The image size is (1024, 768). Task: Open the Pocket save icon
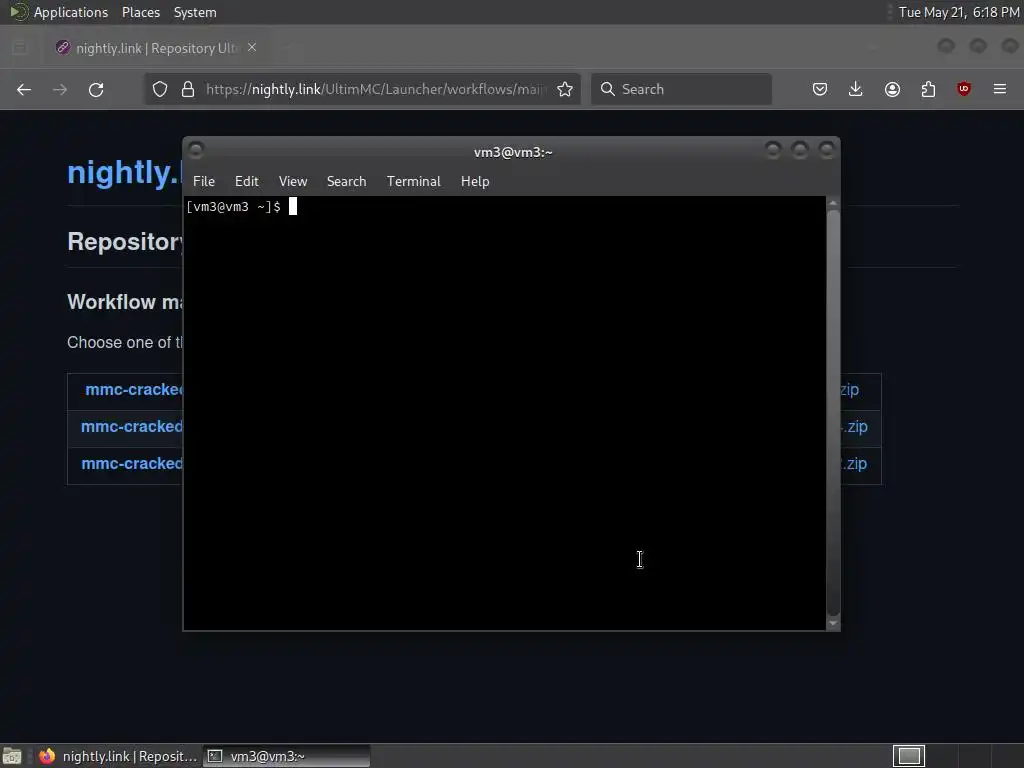coord(820,89)
